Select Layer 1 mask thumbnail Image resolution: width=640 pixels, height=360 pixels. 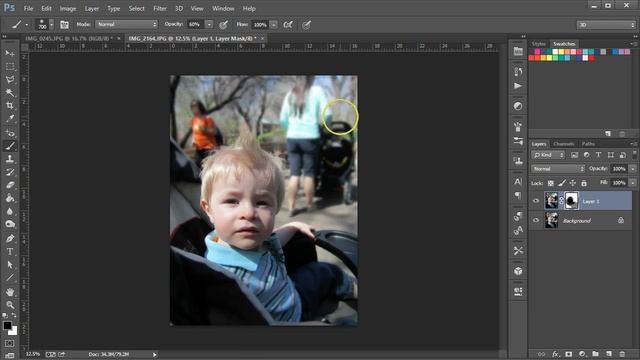tap(571, 201)
